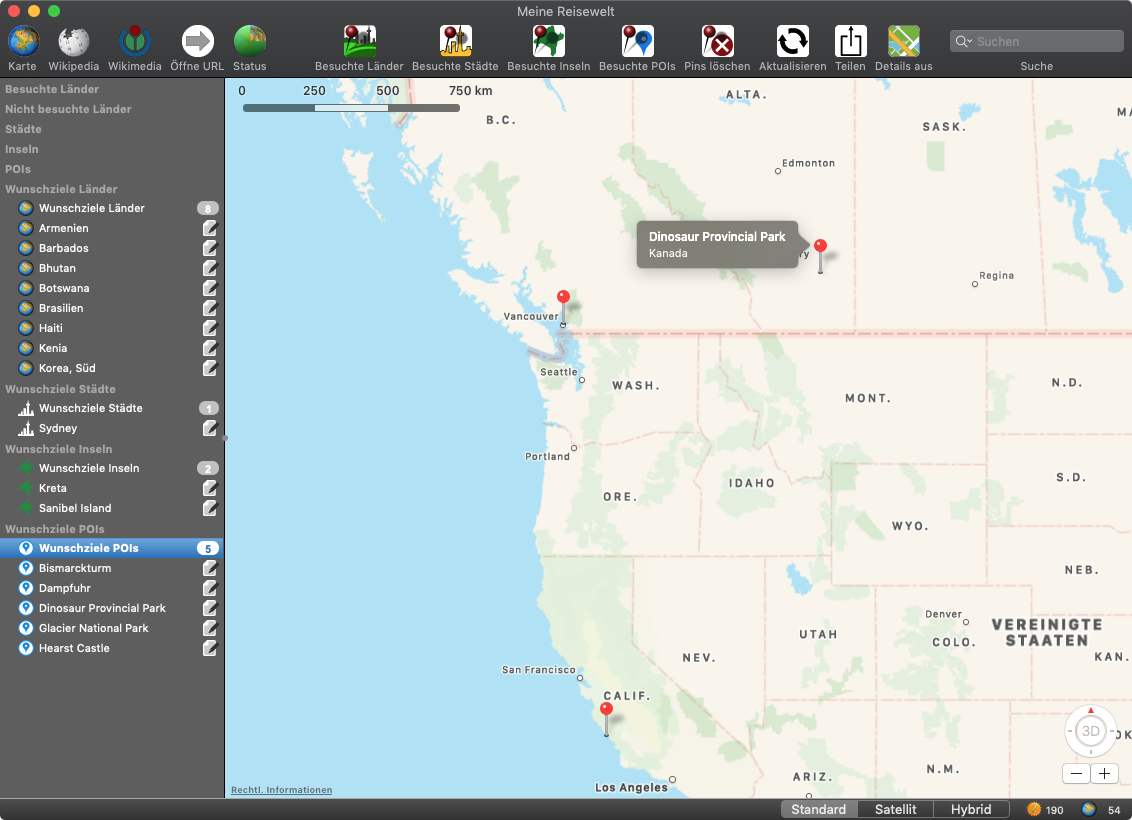Select Wunschziele Länder in the sidebar
This screenshot has height=820, width=1132.
pos(91,208)
